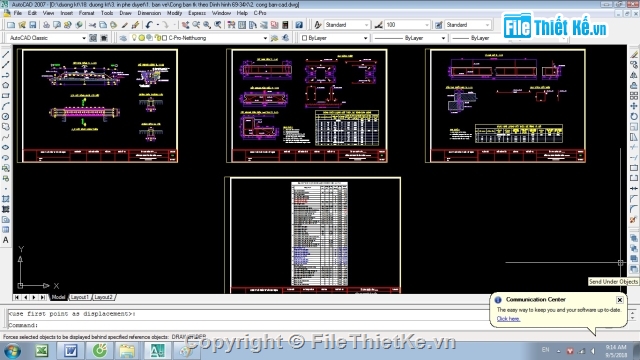Click the Undo arrow icon
Screen dimensions: 640x360
point(149,25)
